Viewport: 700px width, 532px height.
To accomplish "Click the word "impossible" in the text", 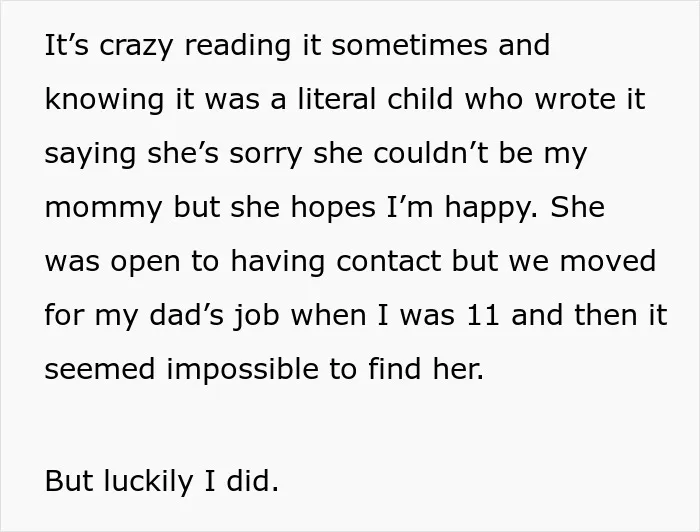I will pos(242,370).
